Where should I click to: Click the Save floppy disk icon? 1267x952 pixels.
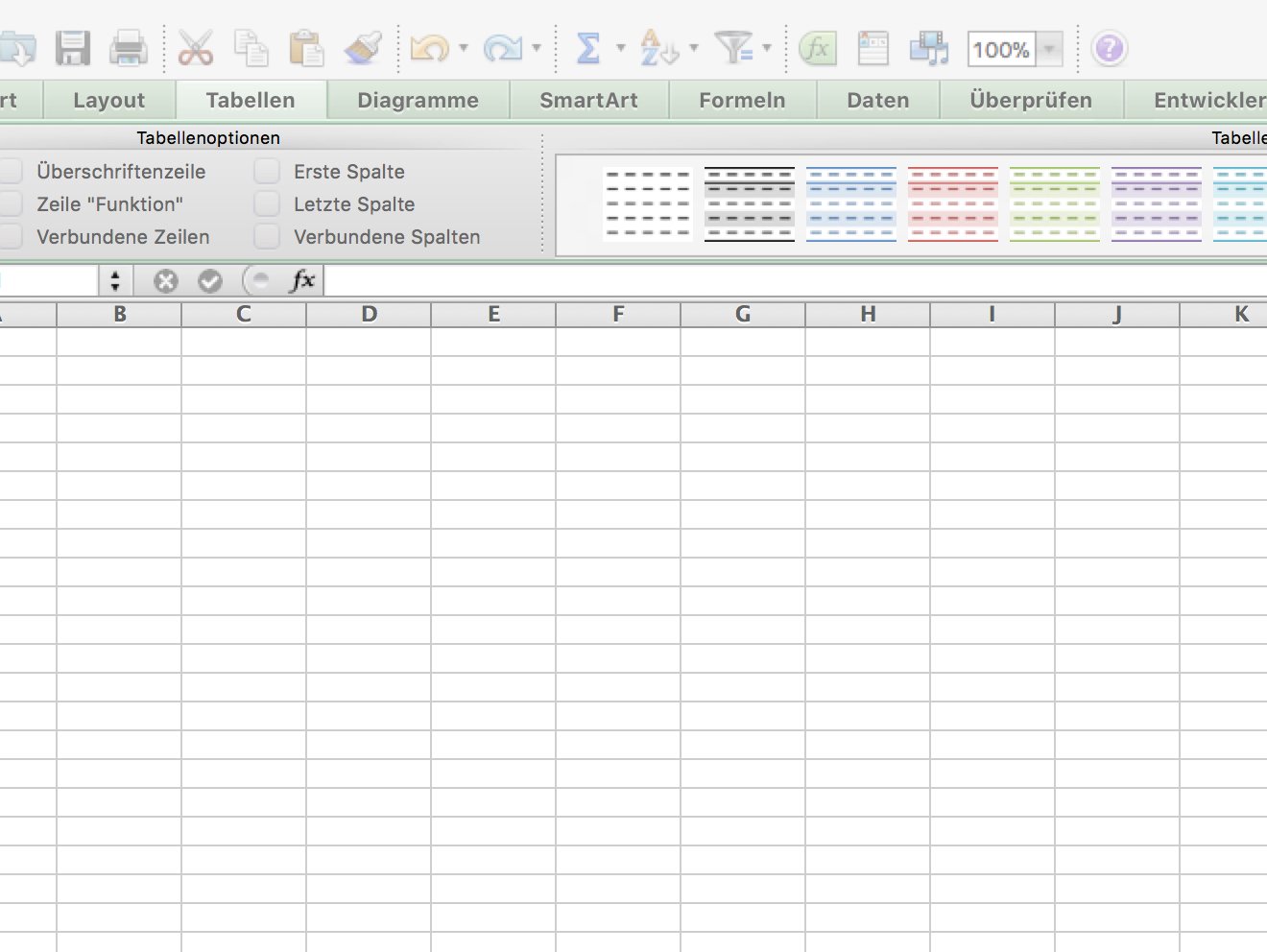pyautogui.click(x=72, y=48)
